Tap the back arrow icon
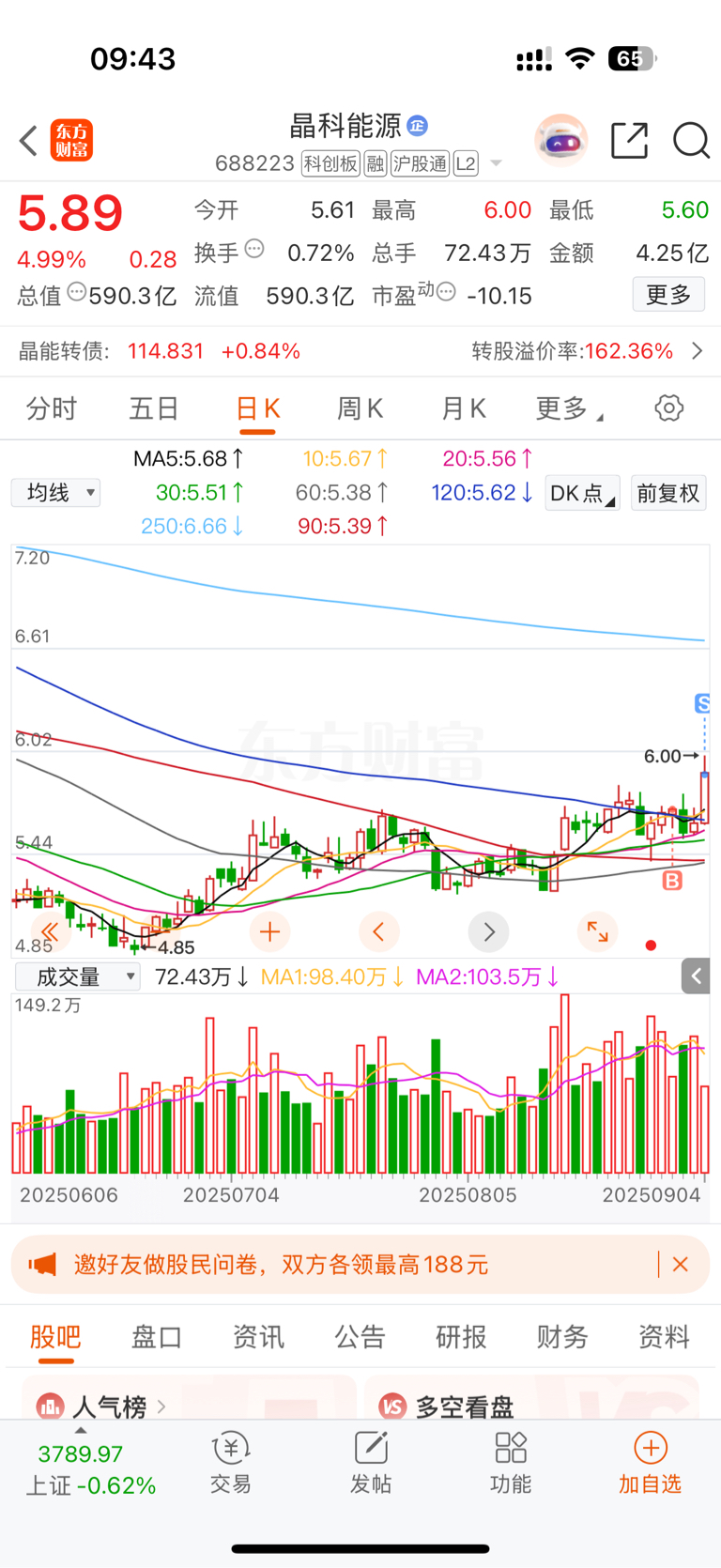Viewport: 721px width, 1568px height. pos(28,141)
